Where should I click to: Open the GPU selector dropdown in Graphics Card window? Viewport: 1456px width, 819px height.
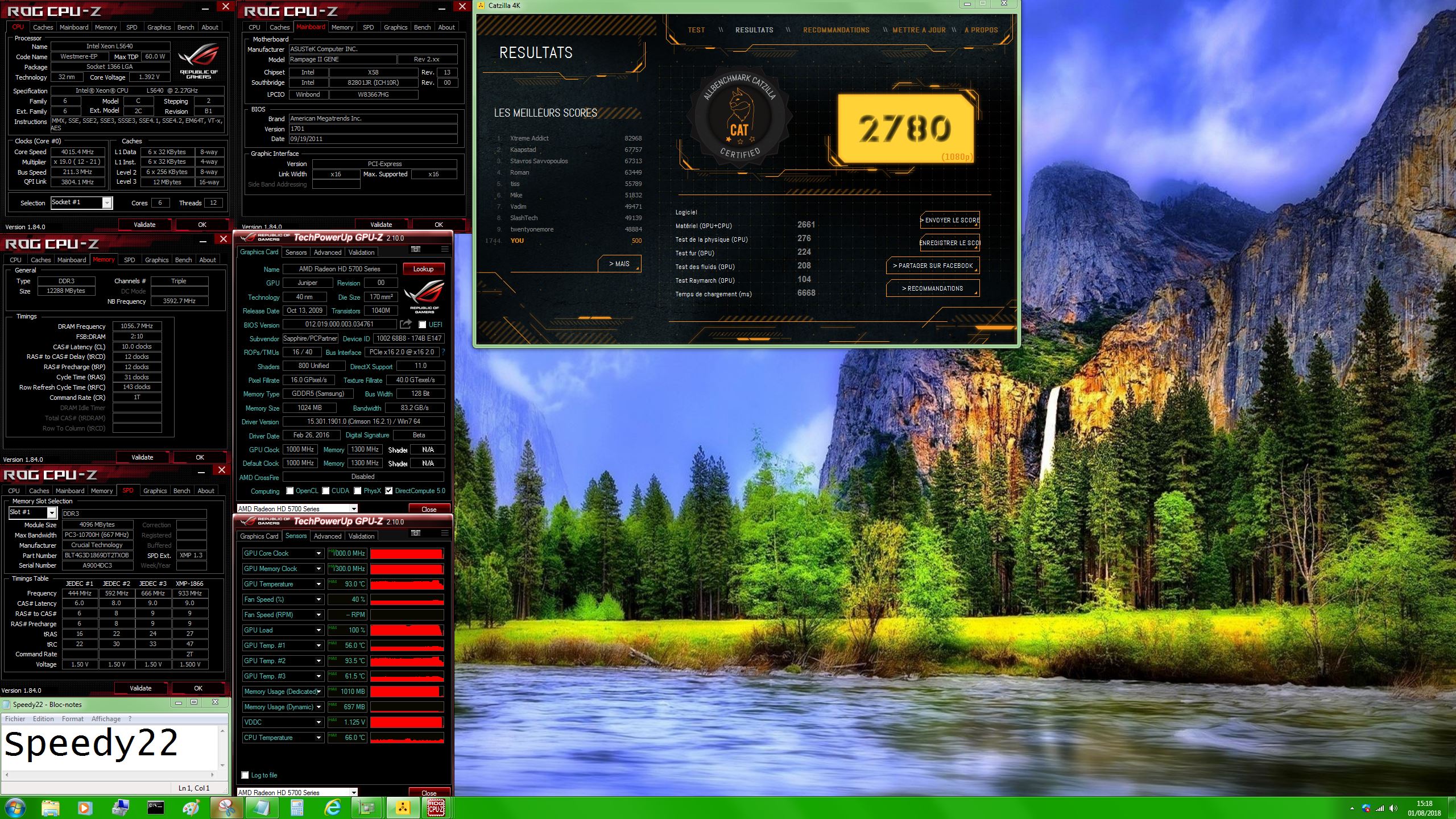point(354,508)
